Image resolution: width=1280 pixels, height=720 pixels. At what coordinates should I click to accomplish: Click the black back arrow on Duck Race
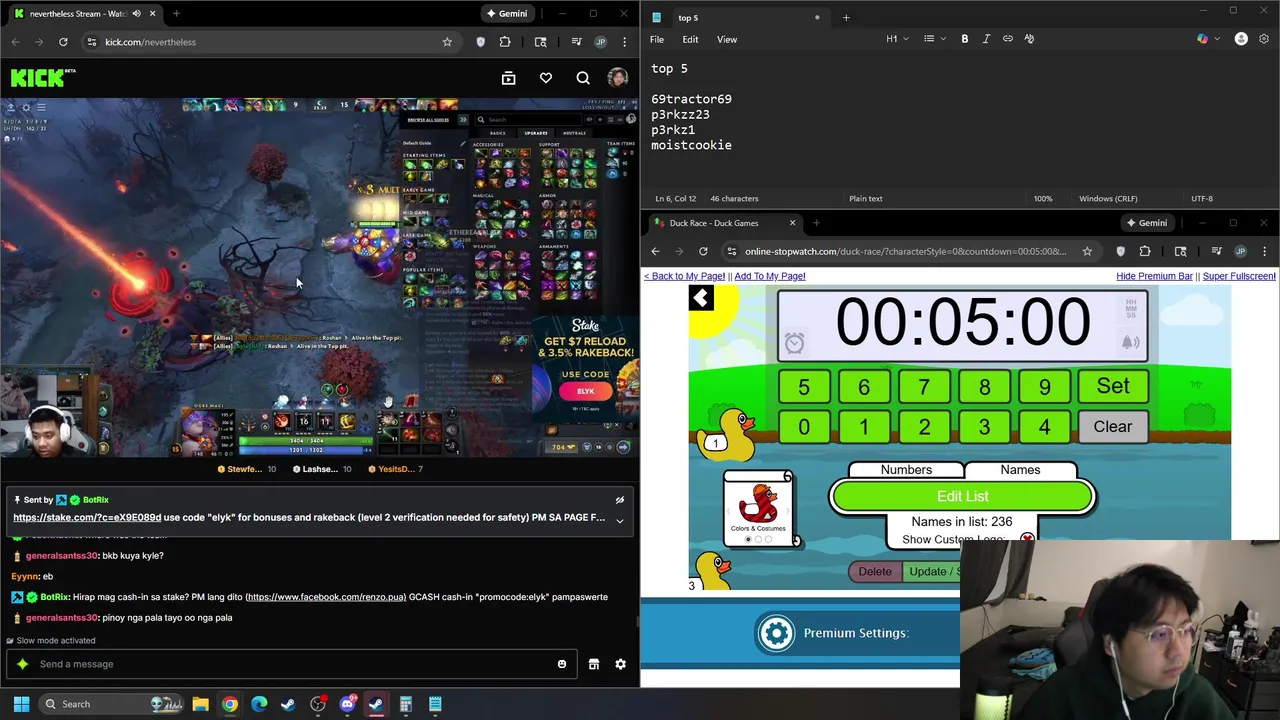(701, 298)
